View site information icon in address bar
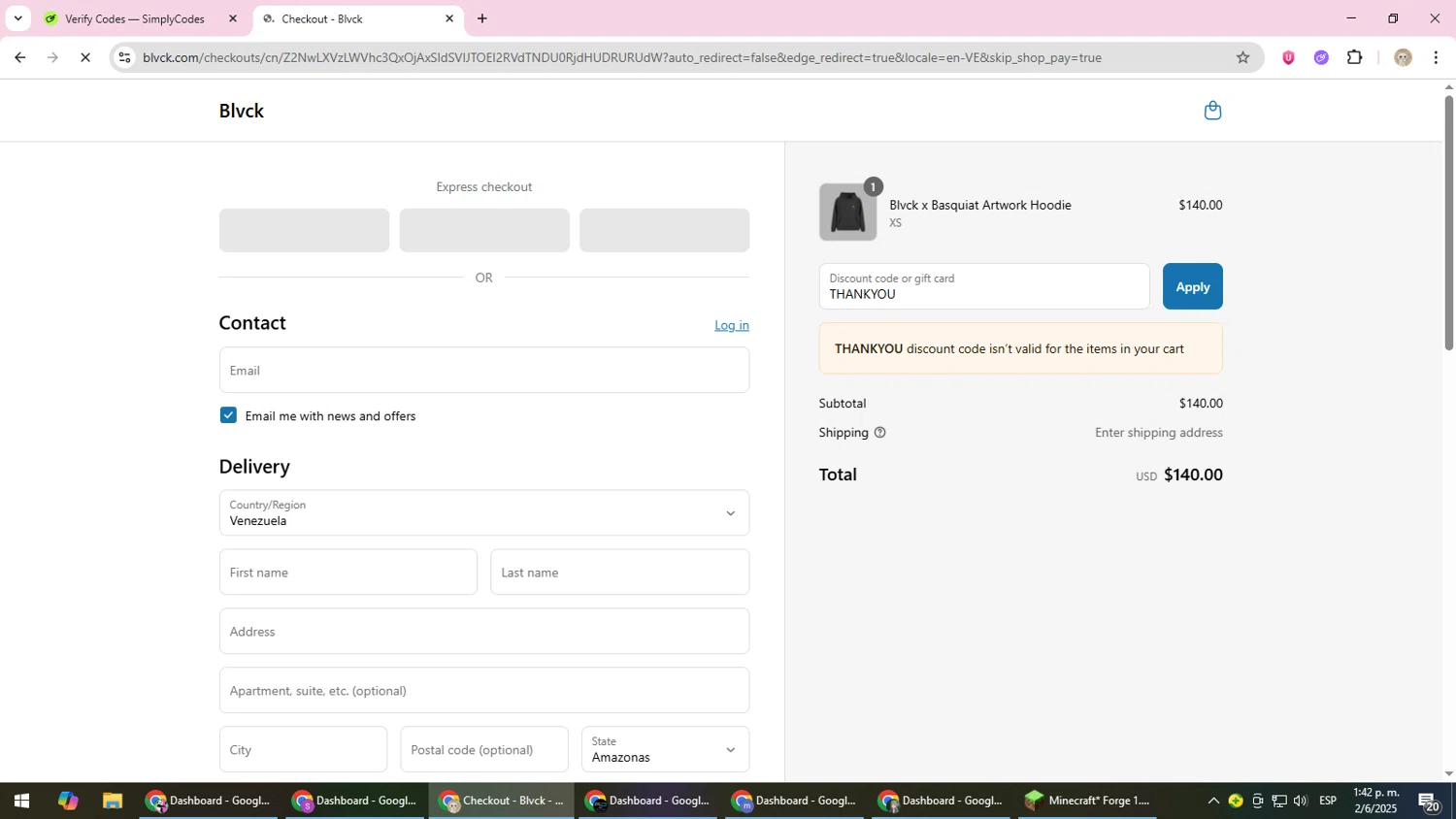The width and height of the screenshot is (1456, 819). click(x=123, y=57)
